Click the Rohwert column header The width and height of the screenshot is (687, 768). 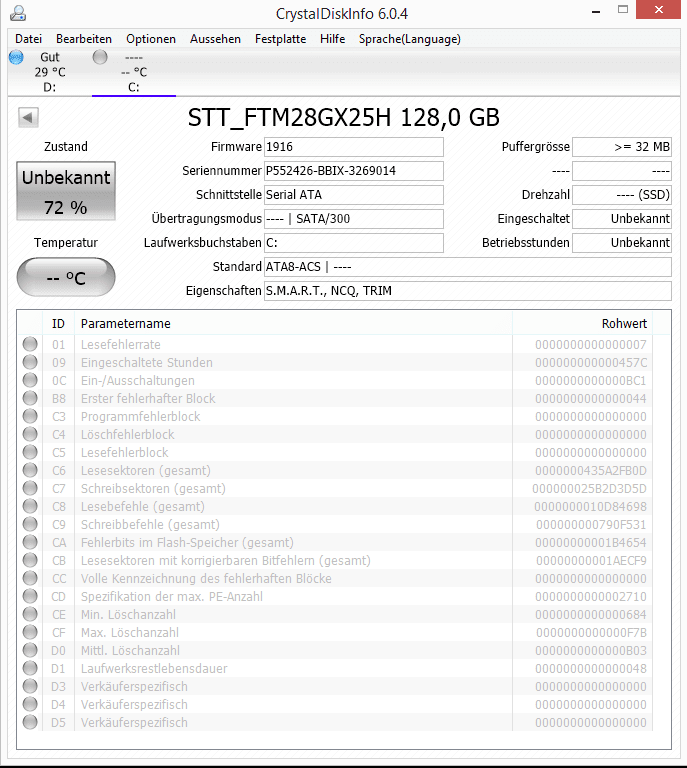click(582, 324)
